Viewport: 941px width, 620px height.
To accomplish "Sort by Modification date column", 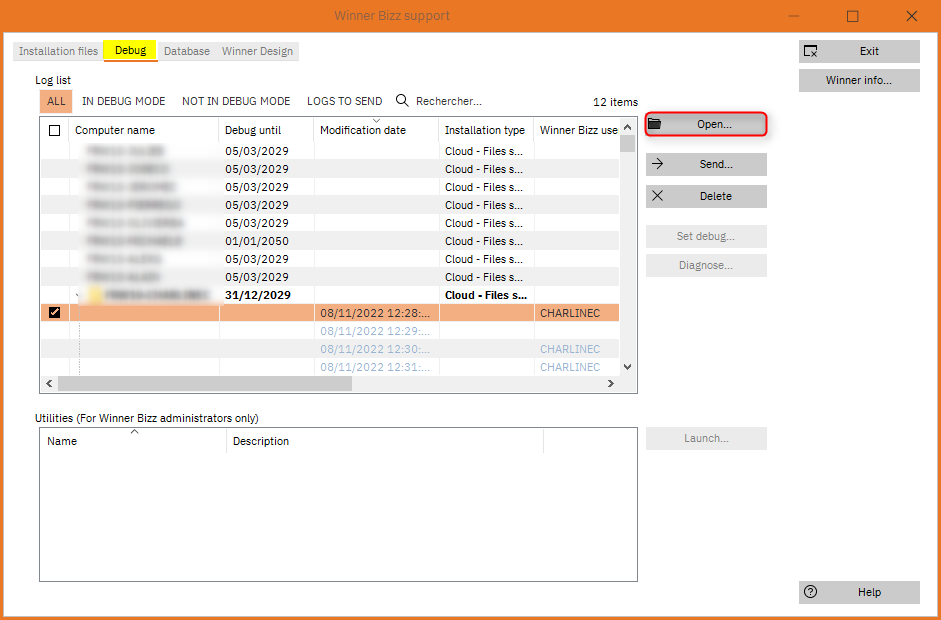I will (376, 130).
